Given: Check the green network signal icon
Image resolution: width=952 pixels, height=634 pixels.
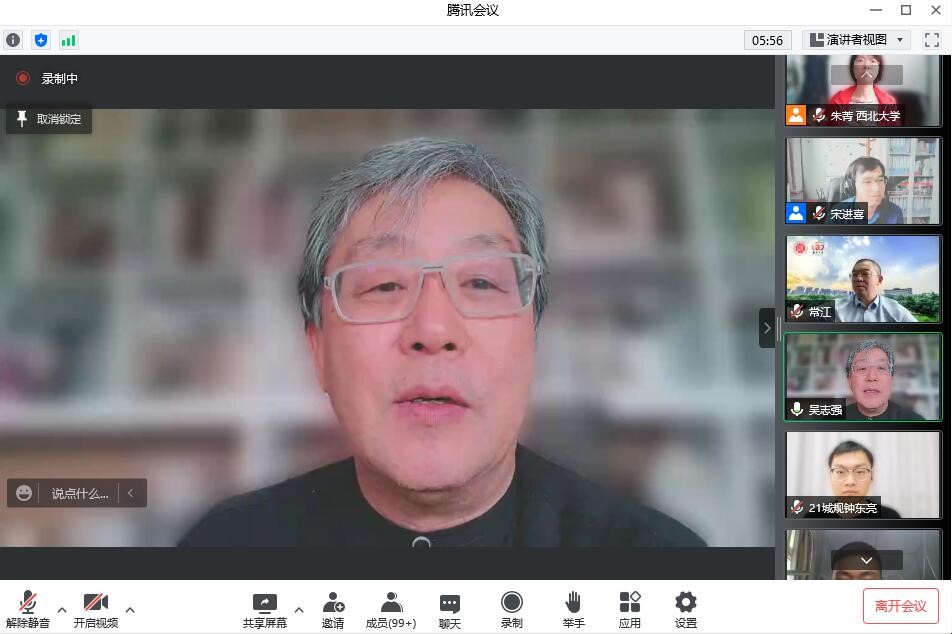Looking at the screenshot, I should coord(68,40).
